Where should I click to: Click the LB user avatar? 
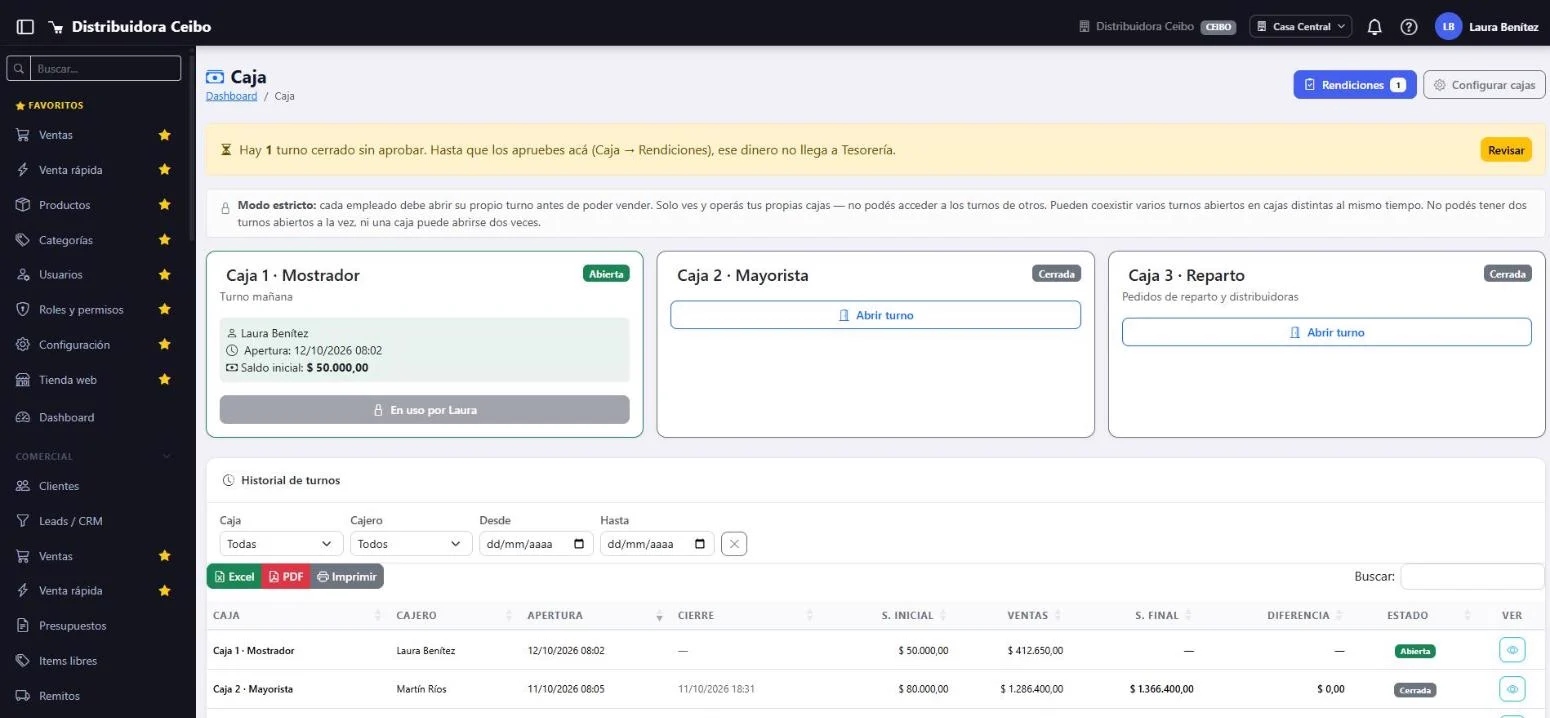pyautogui.click(x=1448, y=27)
